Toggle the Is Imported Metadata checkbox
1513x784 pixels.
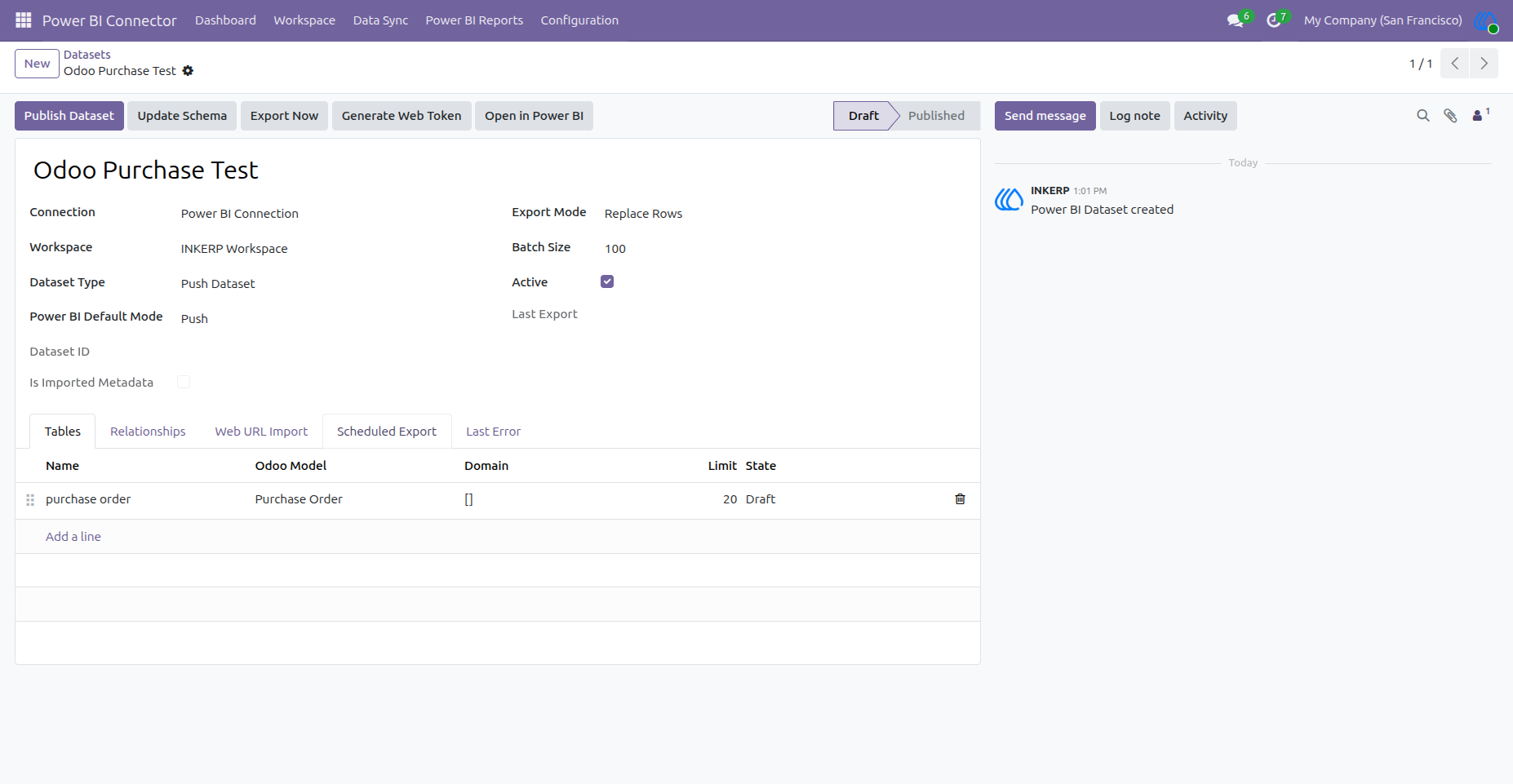coord(184,382)
